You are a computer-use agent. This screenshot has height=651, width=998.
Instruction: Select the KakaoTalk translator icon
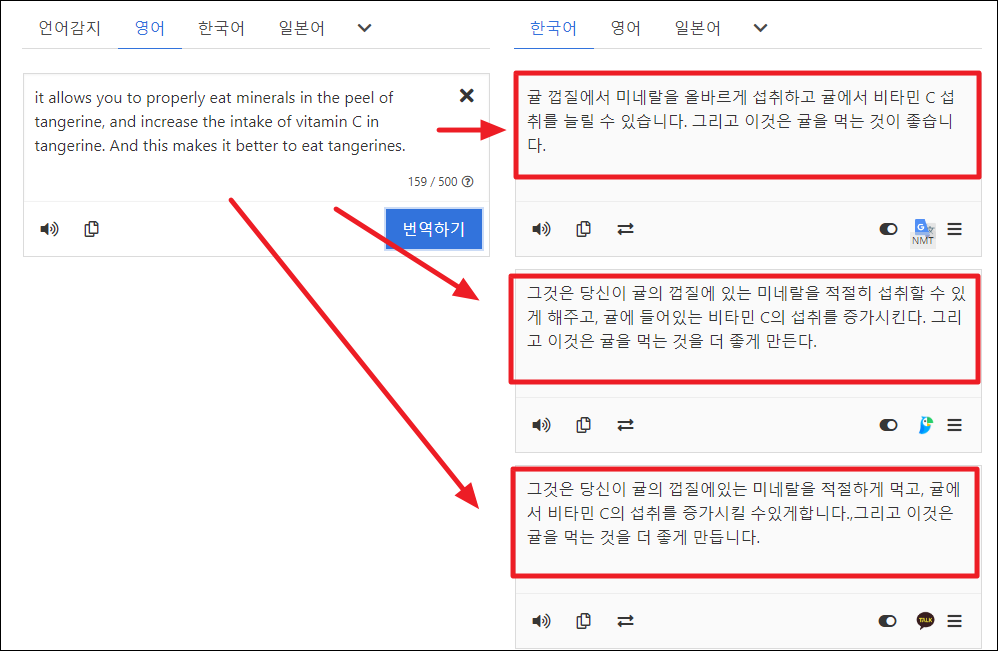[925, 621]
